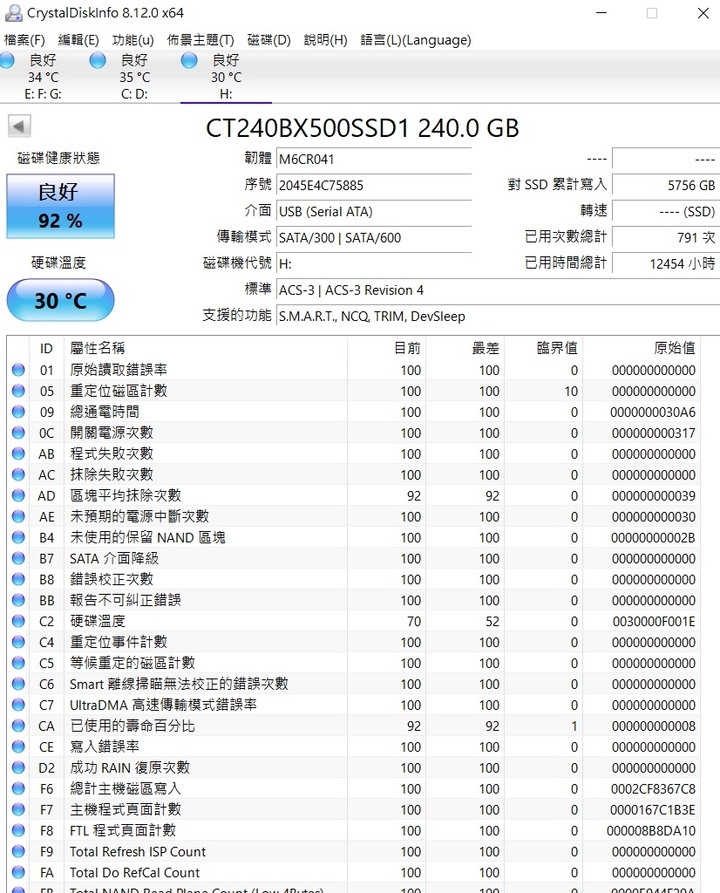
Task: Open the 磁碟(D) menu
Action: click(x=269, y=40)
